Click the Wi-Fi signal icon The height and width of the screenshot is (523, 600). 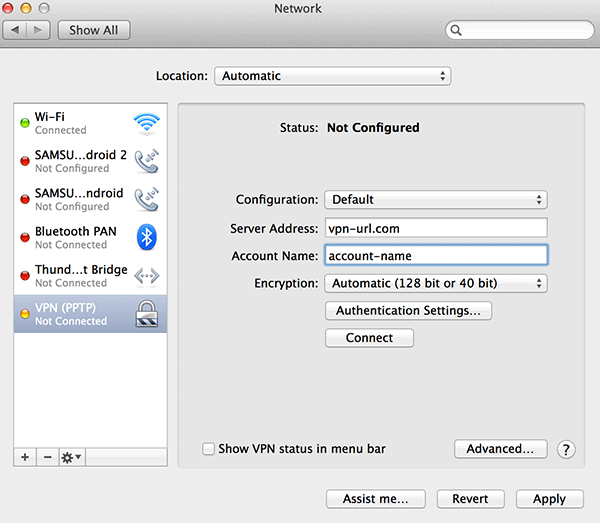click(147, 124)
